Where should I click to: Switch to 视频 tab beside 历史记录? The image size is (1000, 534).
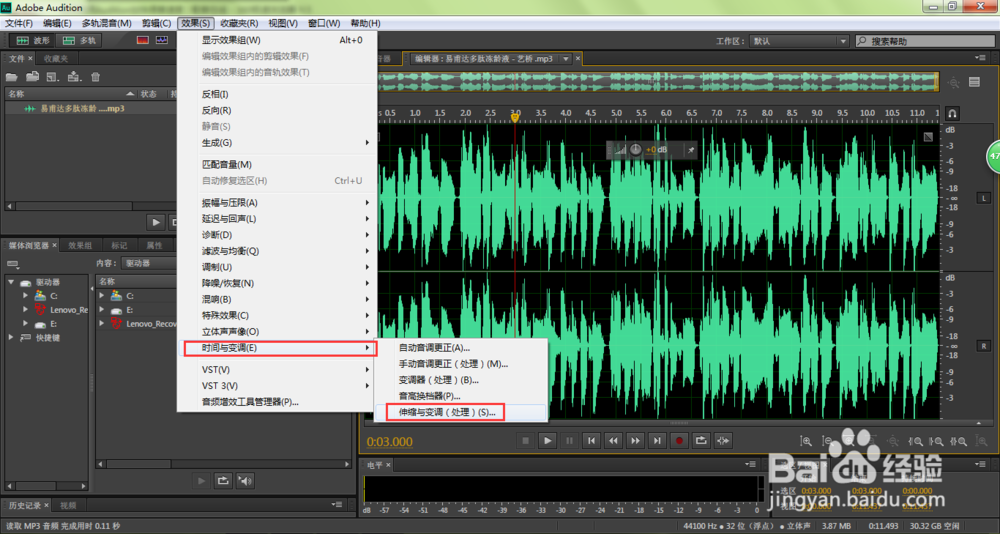68,505
